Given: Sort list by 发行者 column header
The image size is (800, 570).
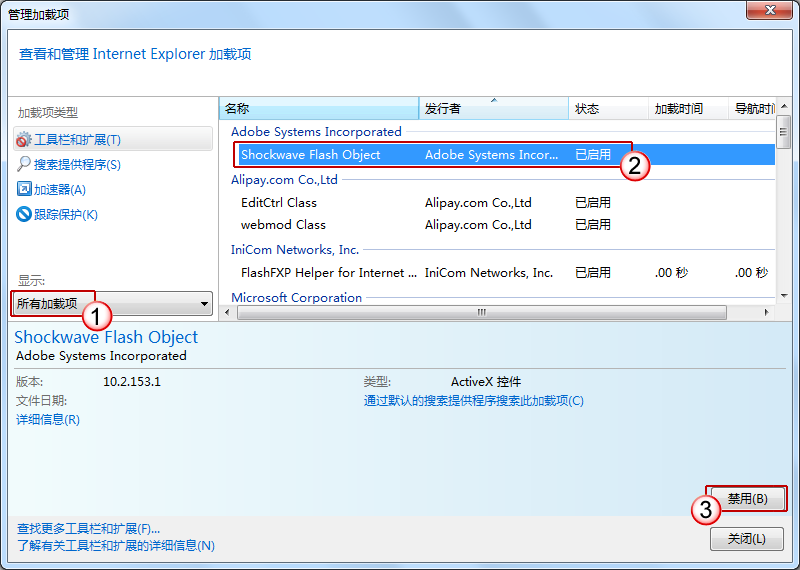Looking at the screenshot, I should (493, 108).
